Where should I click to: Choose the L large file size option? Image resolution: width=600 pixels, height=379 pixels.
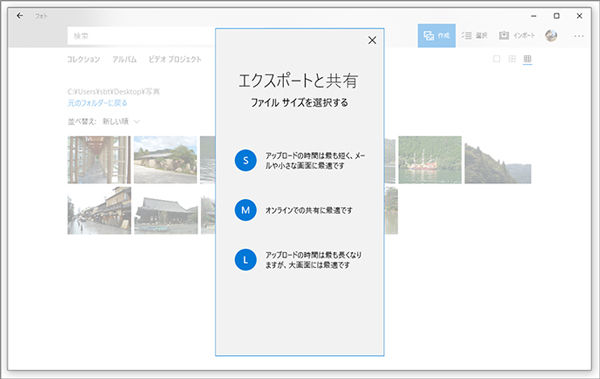pyautogui.click(x=245, y=260)
